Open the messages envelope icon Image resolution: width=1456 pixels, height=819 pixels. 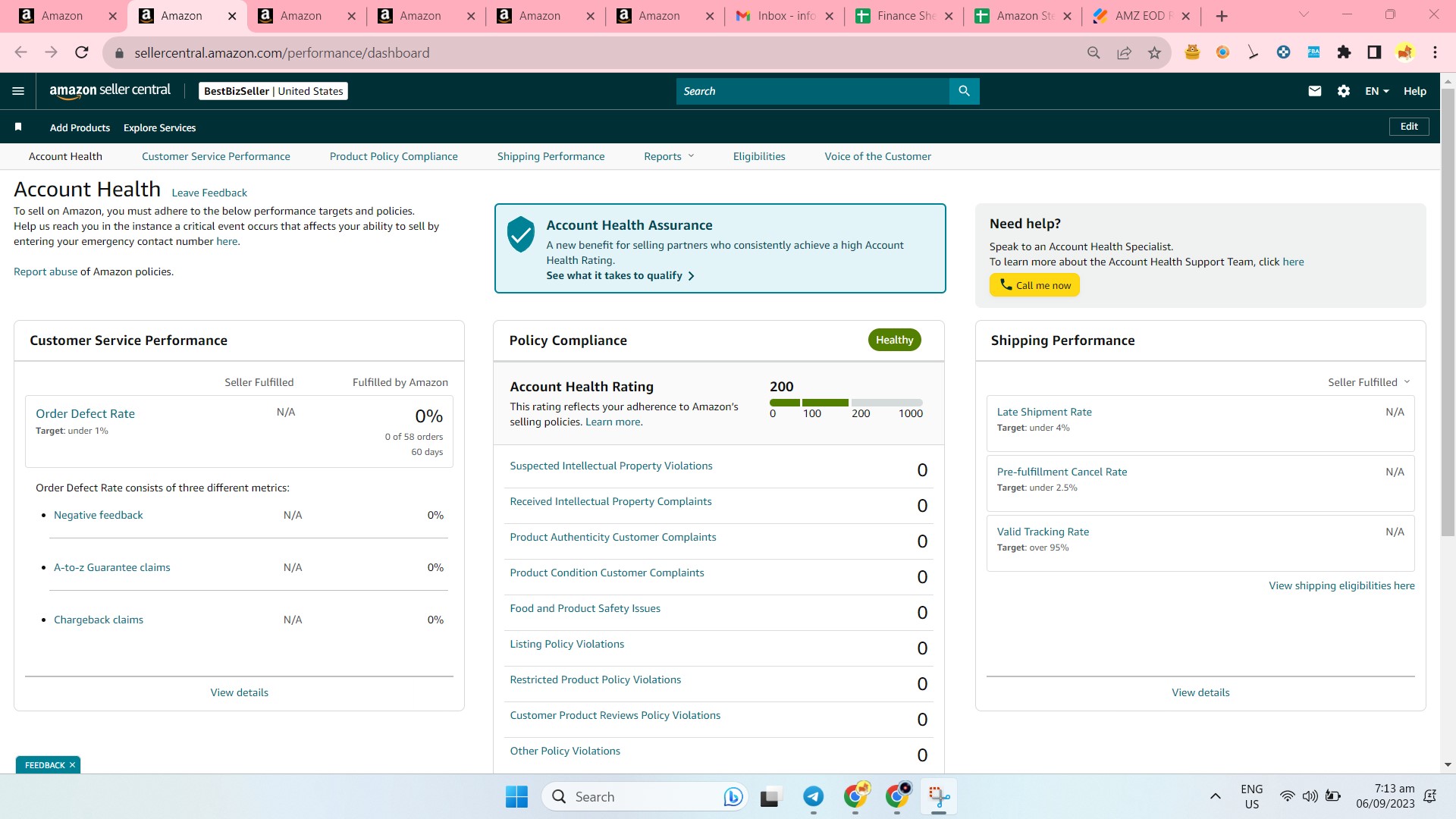point(1315,91)
